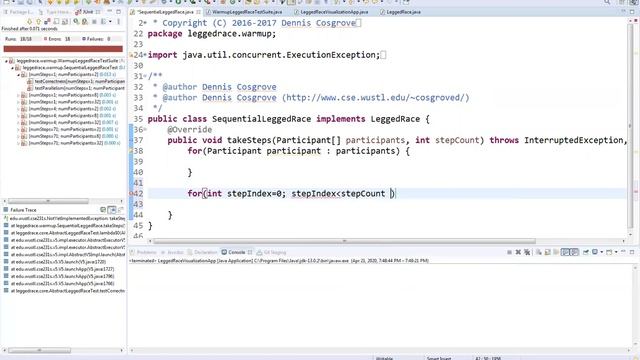Close the SequentialLeggedRace.java tab
This screenshot has height=360, width=640.
click(x=198, y=12)
